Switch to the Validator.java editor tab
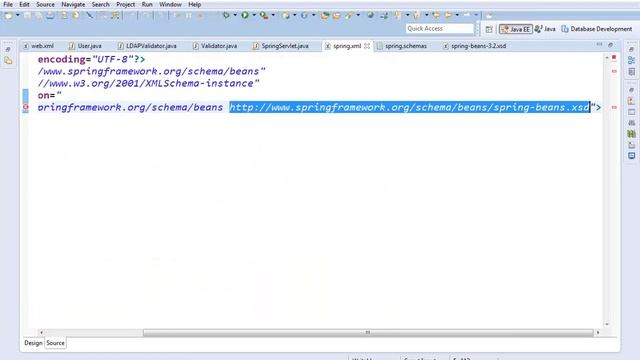 point(215,46)
